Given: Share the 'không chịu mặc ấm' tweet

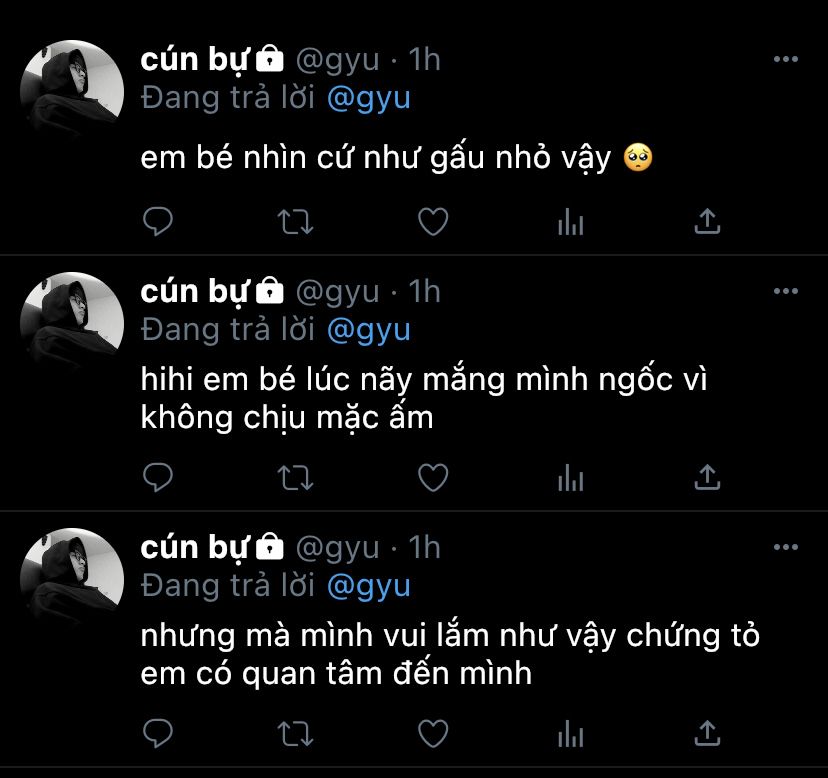Looking at the screenshot, I should coord(707,477).
